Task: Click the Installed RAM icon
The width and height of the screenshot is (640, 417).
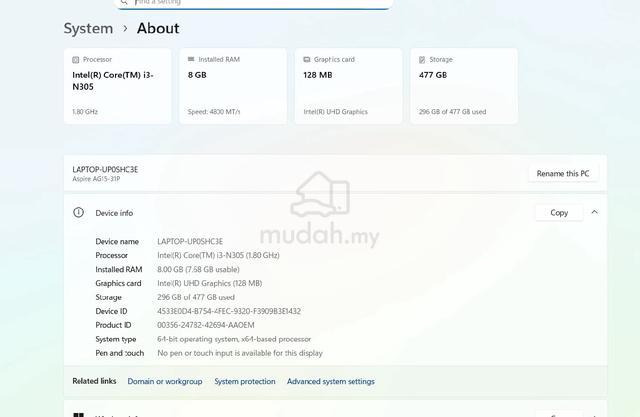Action: (191, 59)
